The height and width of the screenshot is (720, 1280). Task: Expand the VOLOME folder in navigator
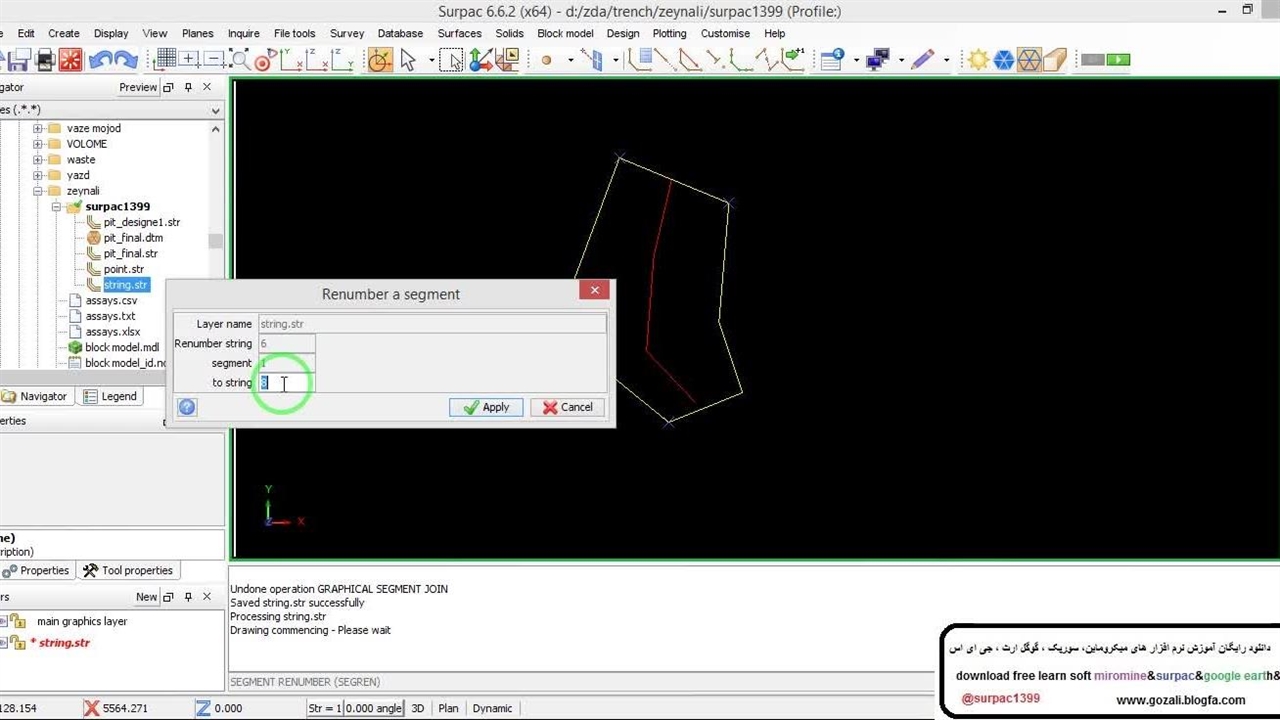tap(38, 144)
